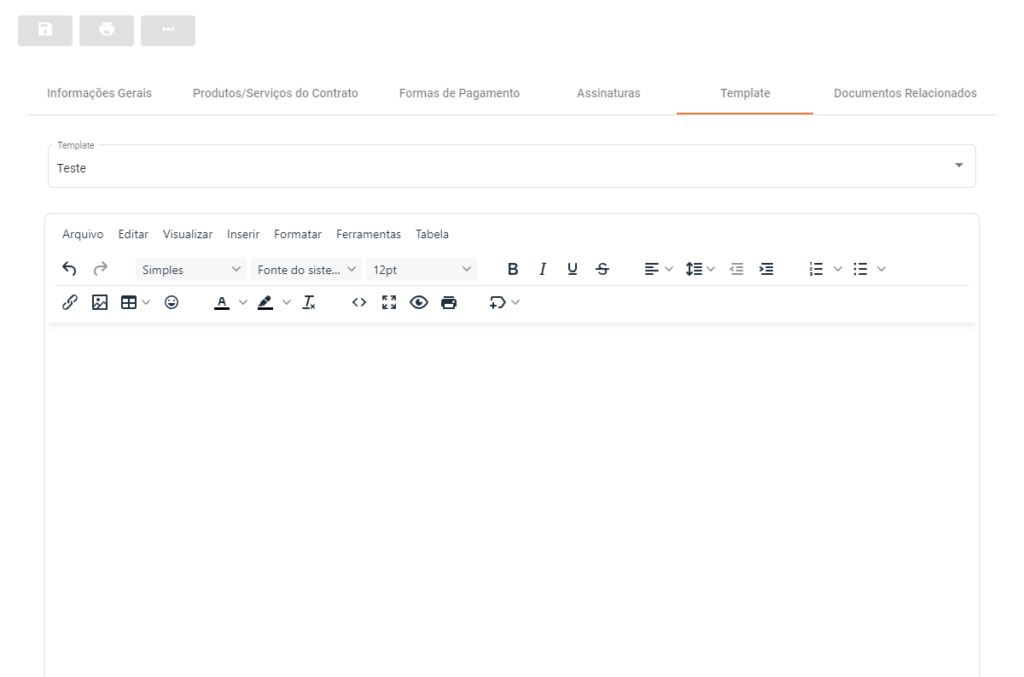1024x677 pixels.
Task: Open the Template dropdown showing Teste
Action: click(511, 167)
